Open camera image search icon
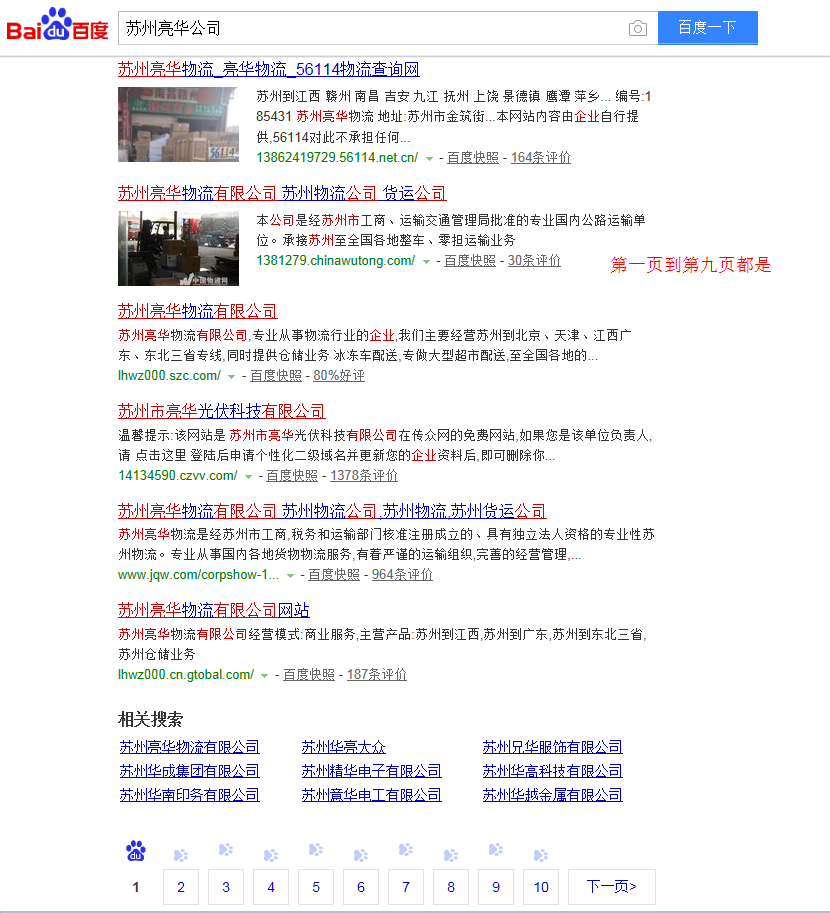The image size is (830, 913). click(x=638, y=28)
